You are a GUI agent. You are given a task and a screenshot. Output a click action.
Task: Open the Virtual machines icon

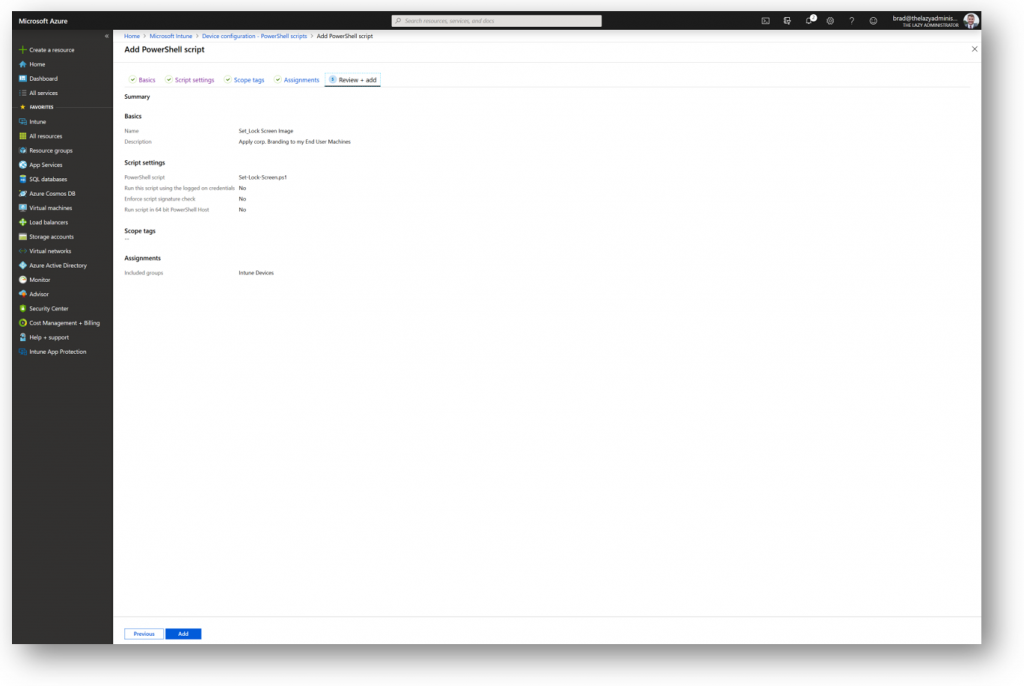coord(23,208)
